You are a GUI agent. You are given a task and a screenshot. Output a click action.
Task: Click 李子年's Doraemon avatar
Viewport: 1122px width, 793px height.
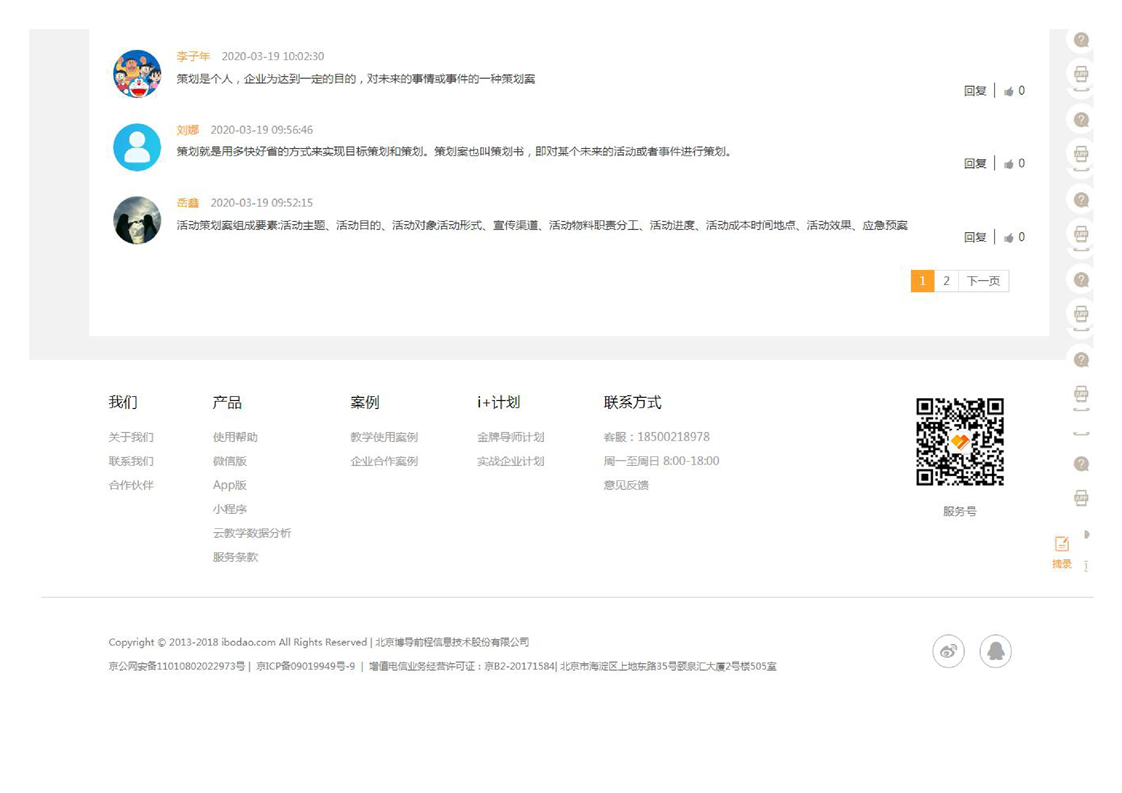[x=137, y=74]
